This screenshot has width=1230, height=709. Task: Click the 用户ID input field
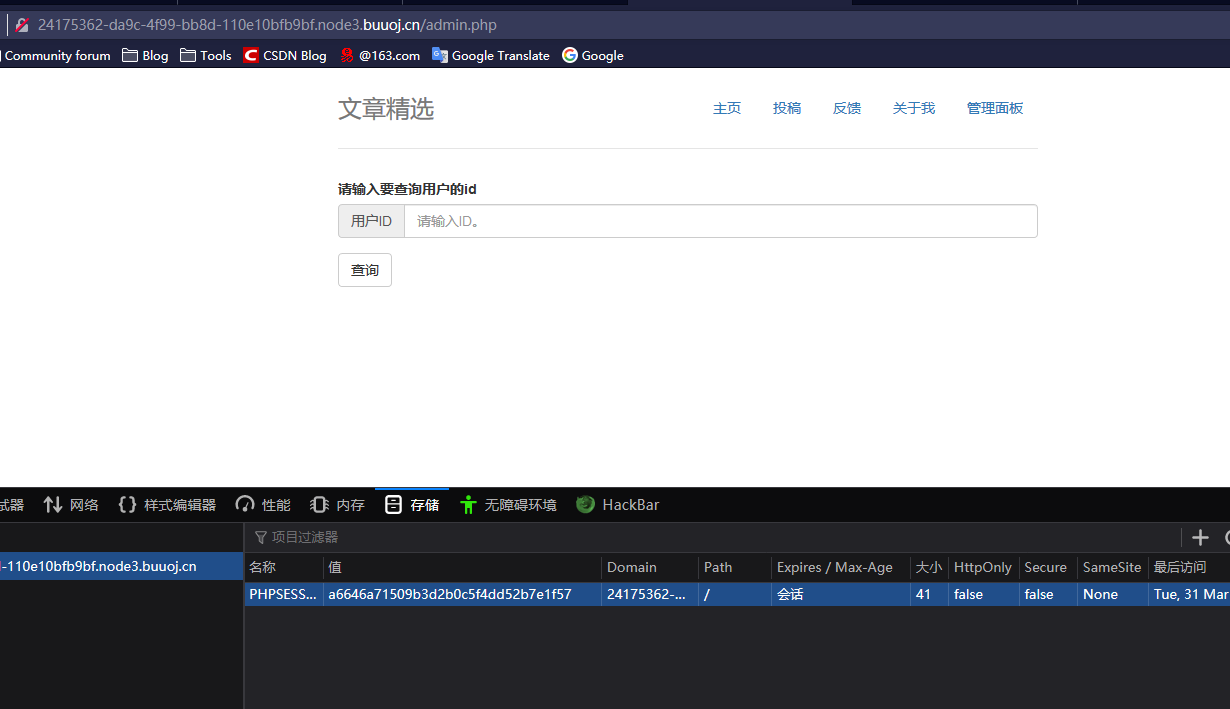click(720, 220)
